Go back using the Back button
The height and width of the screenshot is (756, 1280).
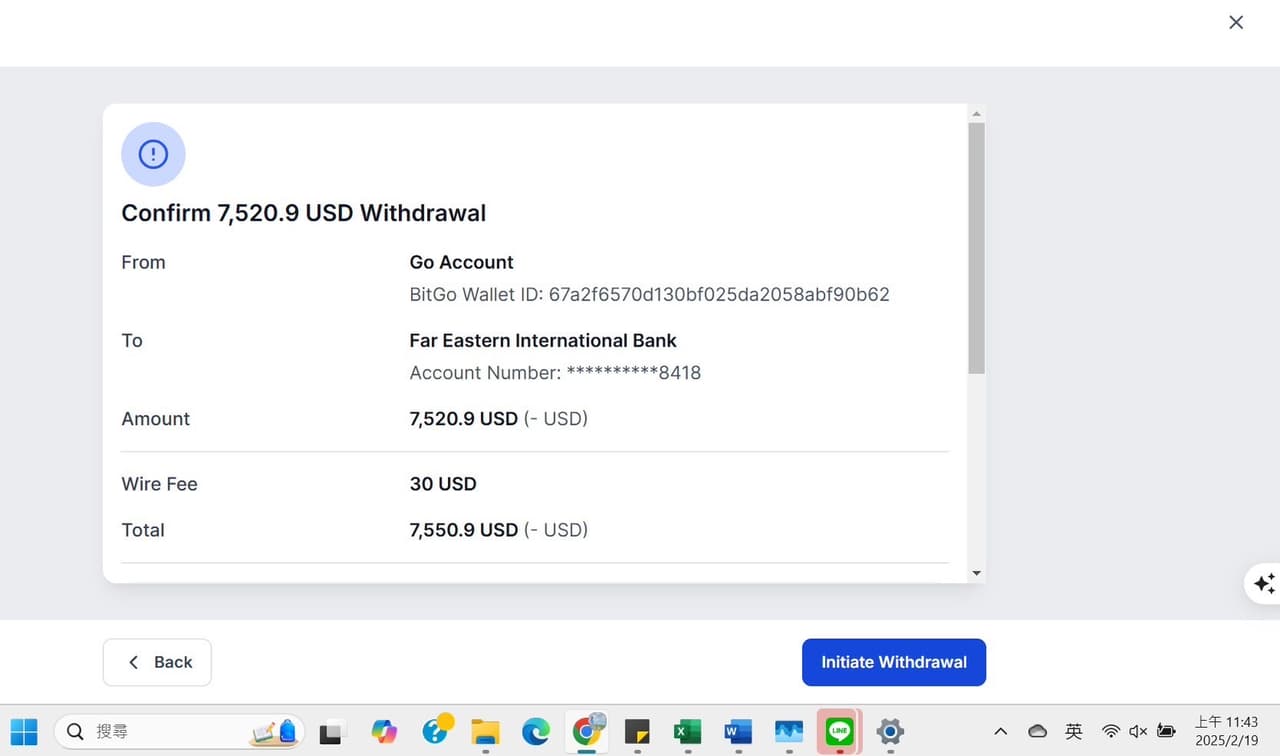click(x=157, y=662)
